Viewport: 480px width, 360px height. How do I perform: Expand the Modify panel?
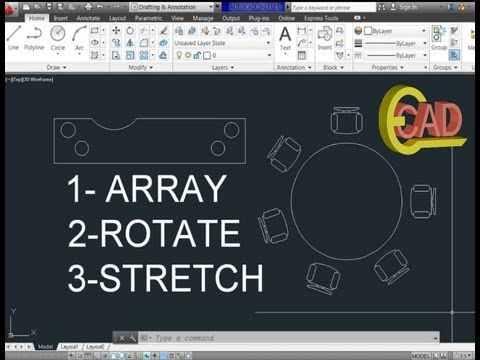[140, 67]
